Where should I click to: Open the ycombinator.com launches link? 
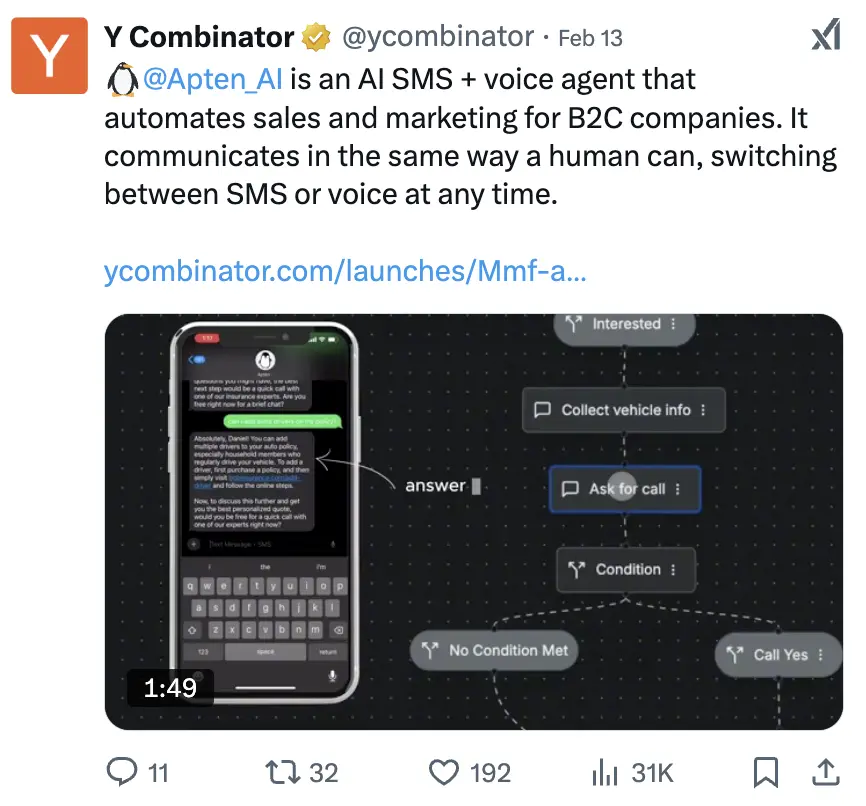click(345, 271)
